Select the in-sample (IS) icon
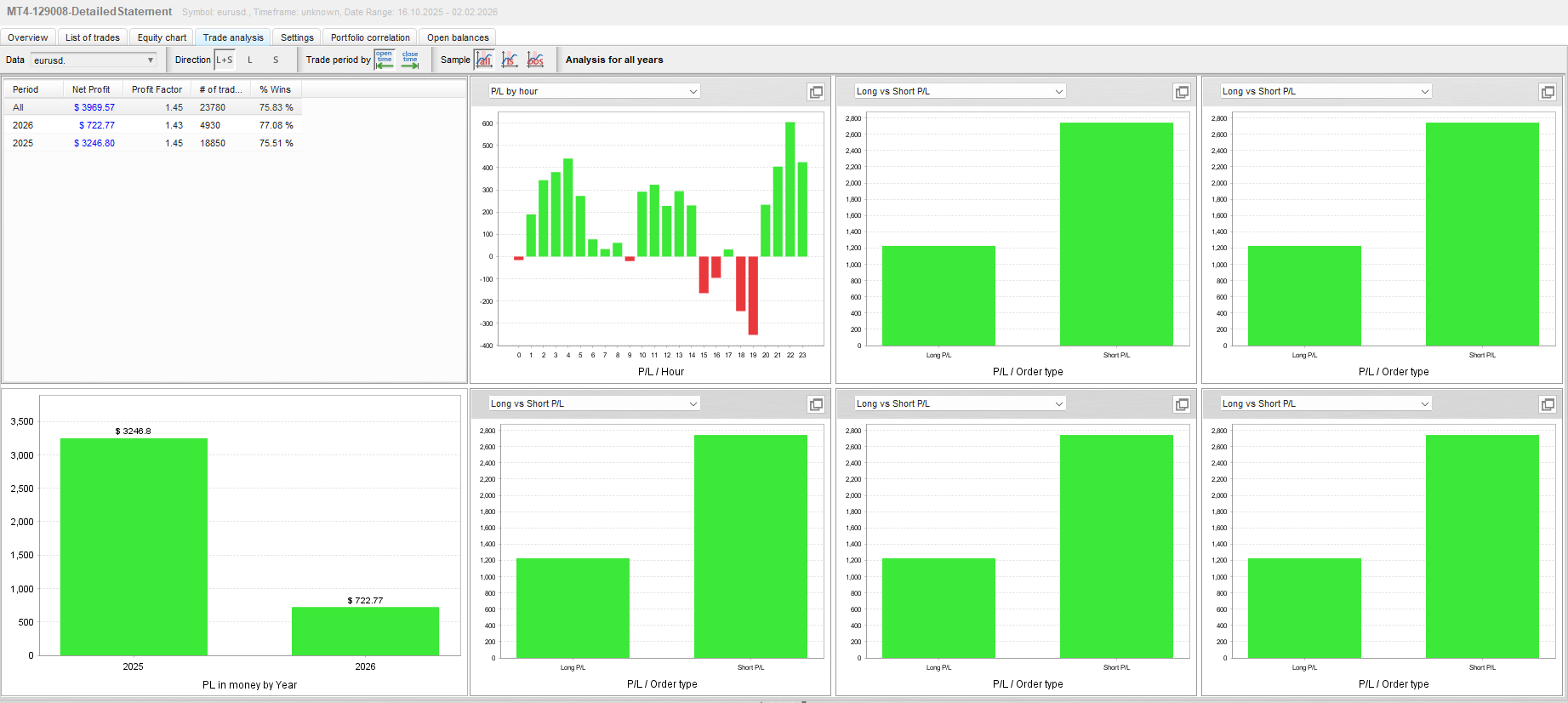This screenshot has width=1568, height=703. [510, 60]
